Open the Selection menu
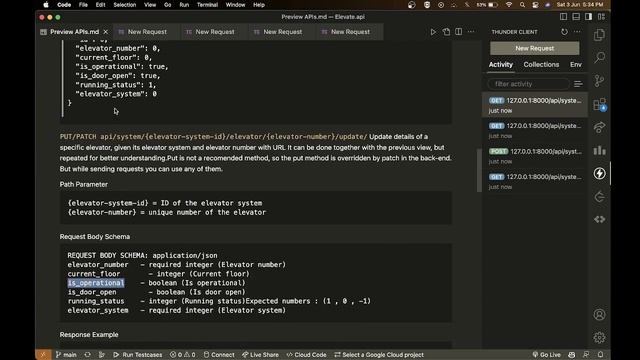Screen dimensions: 640x360 (124, 5)
